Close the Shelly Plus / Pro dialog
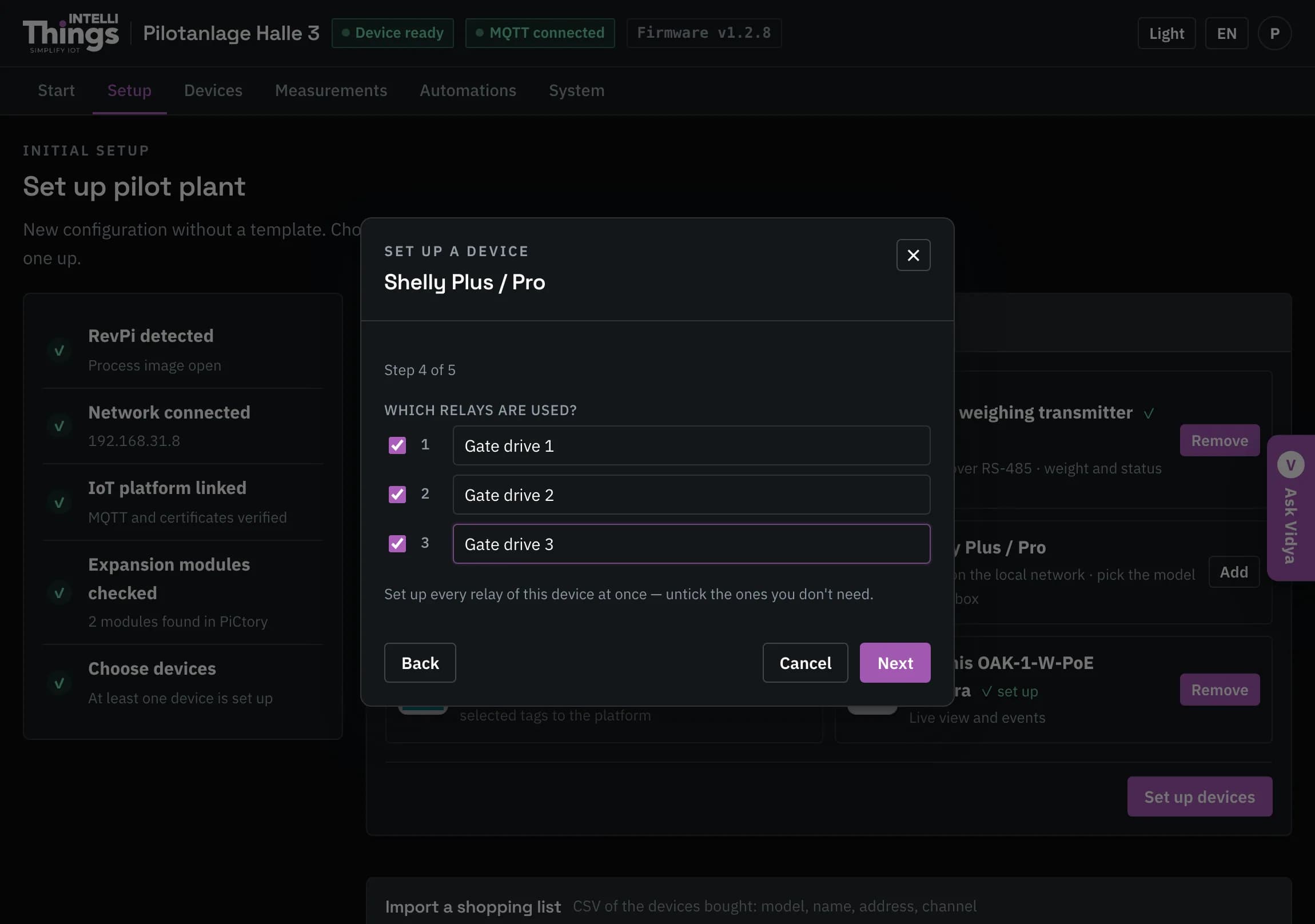This screenshot has width=1315, height=924. (913, 255)
